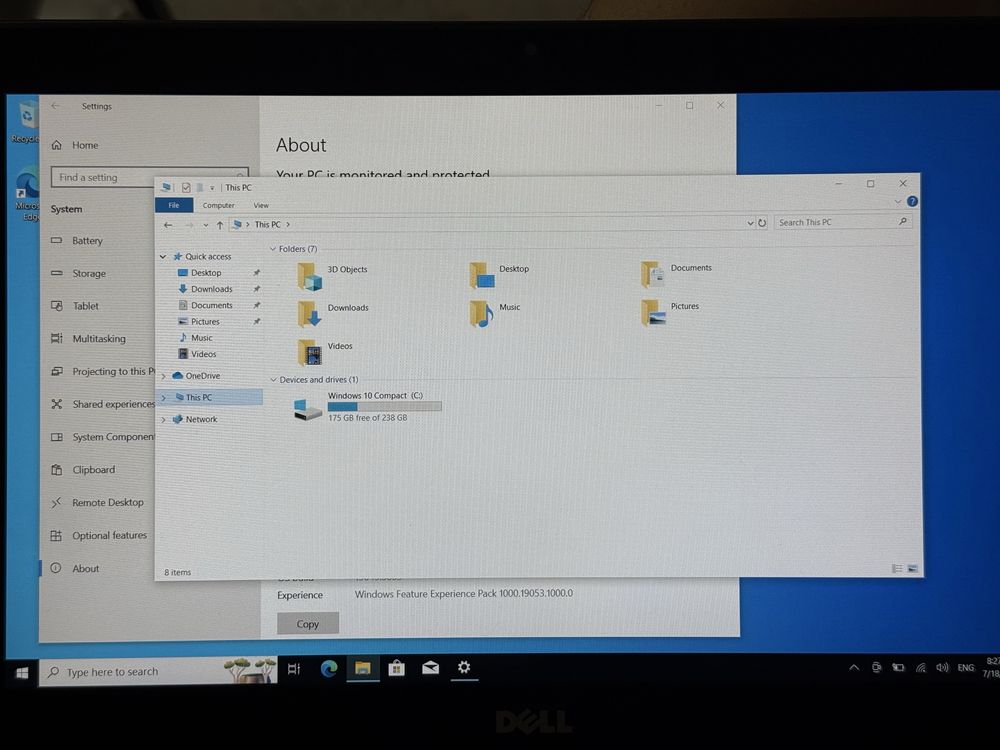Click search magnifier in Search This PC box
Viewport: 1000px width, 750px height.
click(x=902, y=222)
